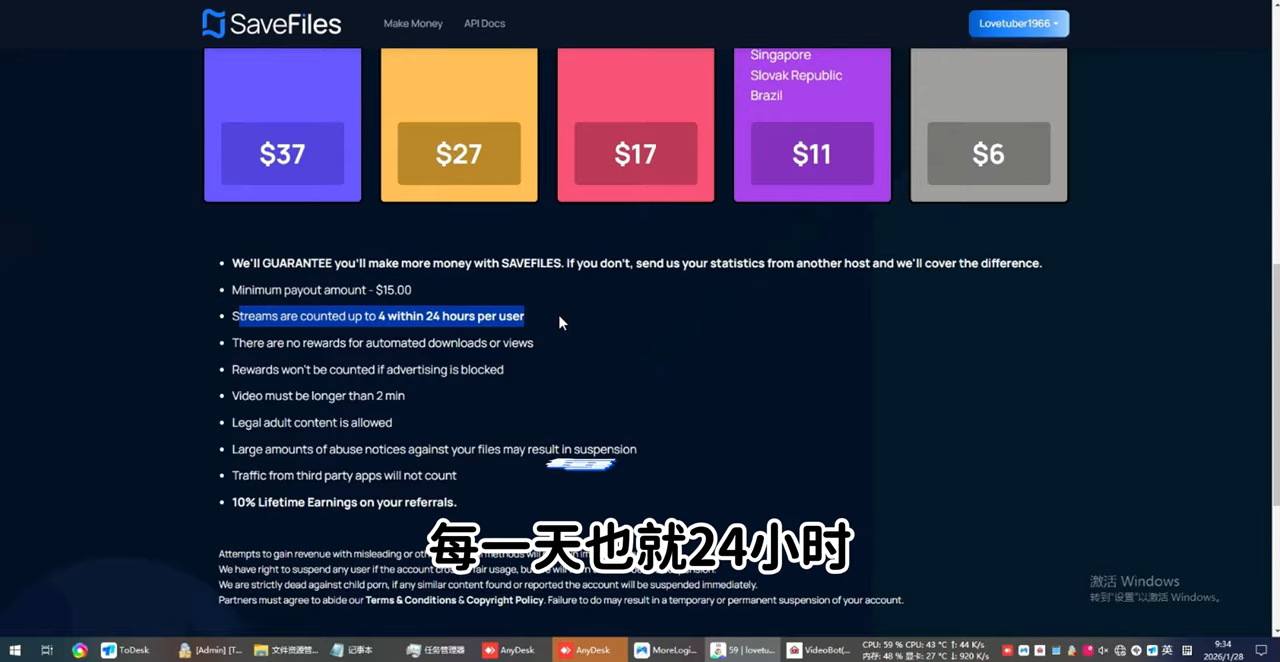The height and width of the screenshot is (662, 1280).
Task: Open the IME keyboard grid icon in the tray
Action: 1187,650
